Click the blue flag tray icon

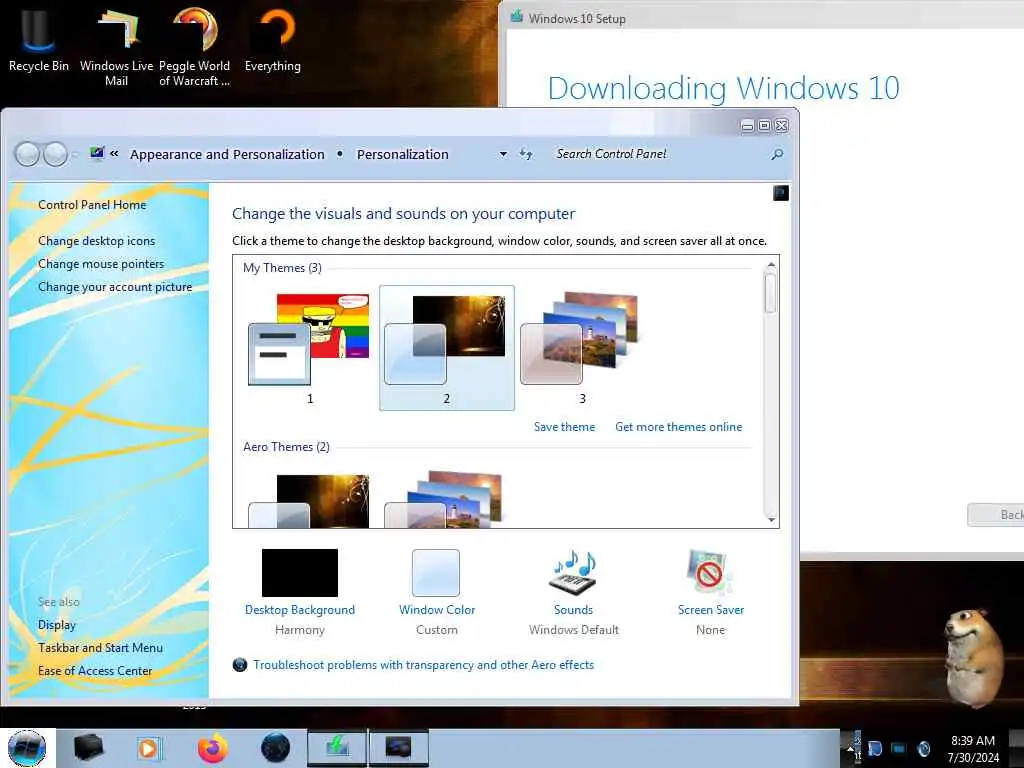(875, 748)
